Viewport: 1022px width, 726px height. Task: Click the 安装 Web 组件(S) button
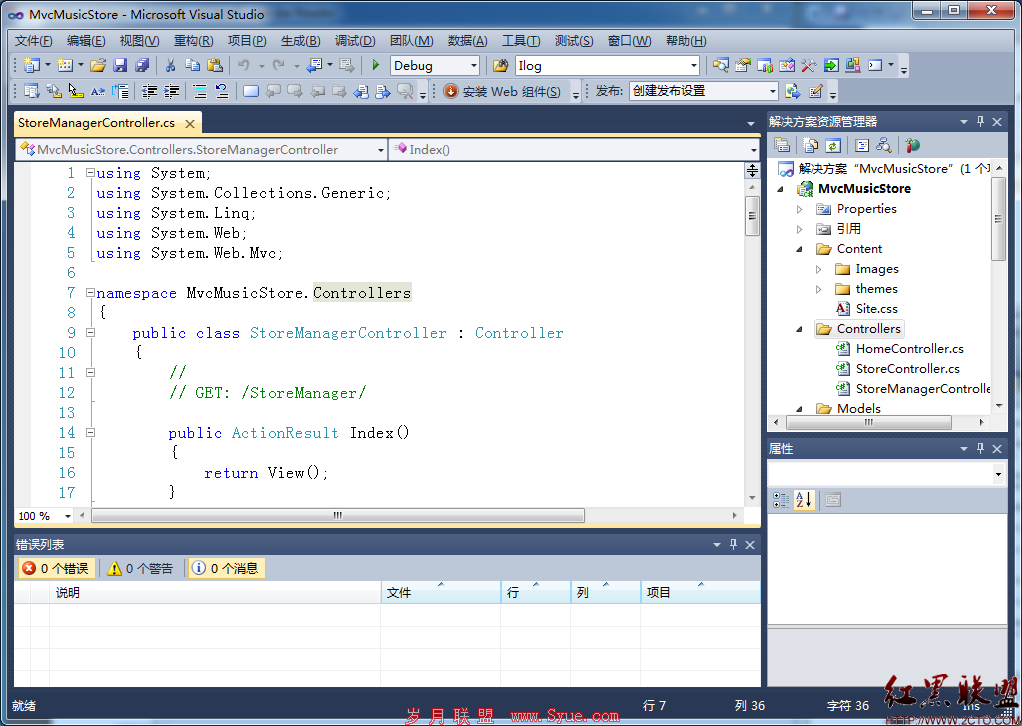tap(504, 91)
